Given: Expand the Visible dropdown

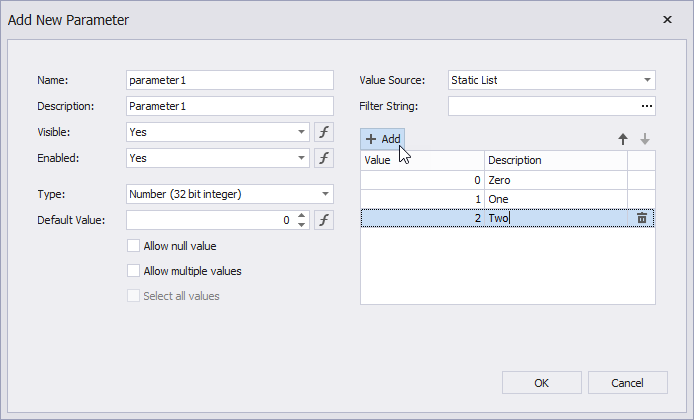Looking at the screenshot, I should coord(302,132).
